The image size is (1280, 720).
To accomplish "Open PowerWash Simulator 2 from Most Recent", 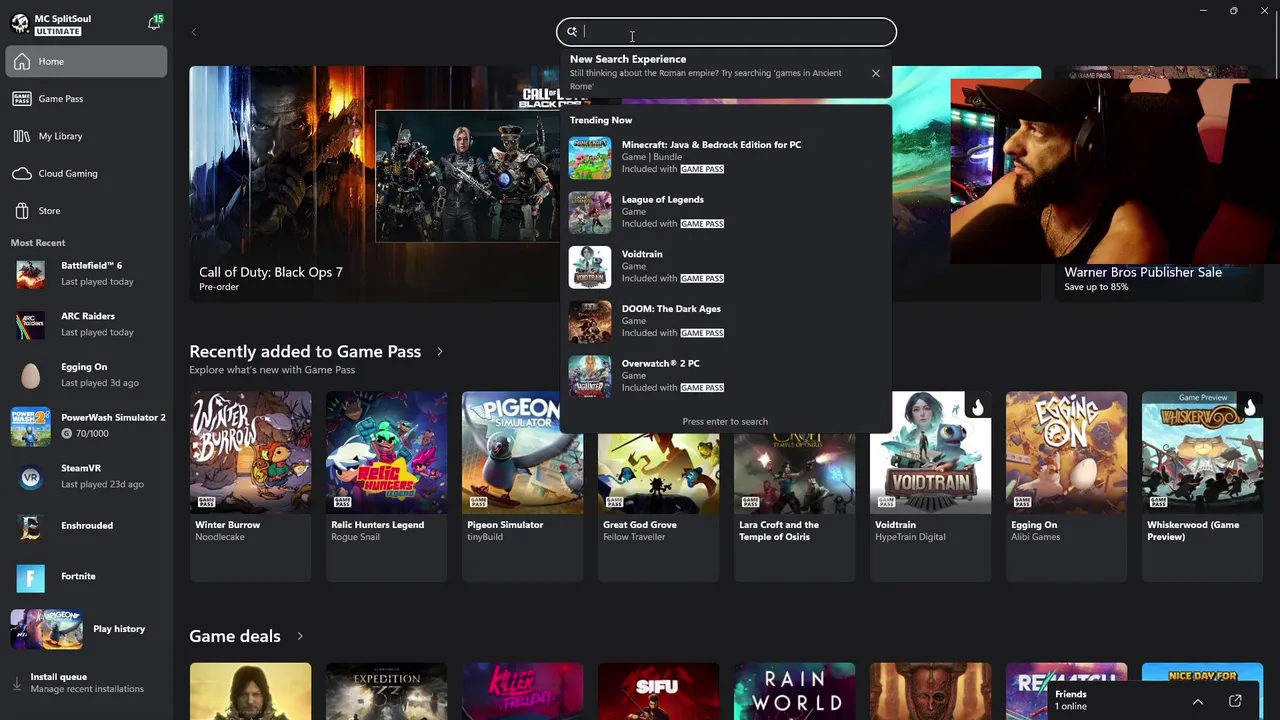I will (x=86, y=426).
